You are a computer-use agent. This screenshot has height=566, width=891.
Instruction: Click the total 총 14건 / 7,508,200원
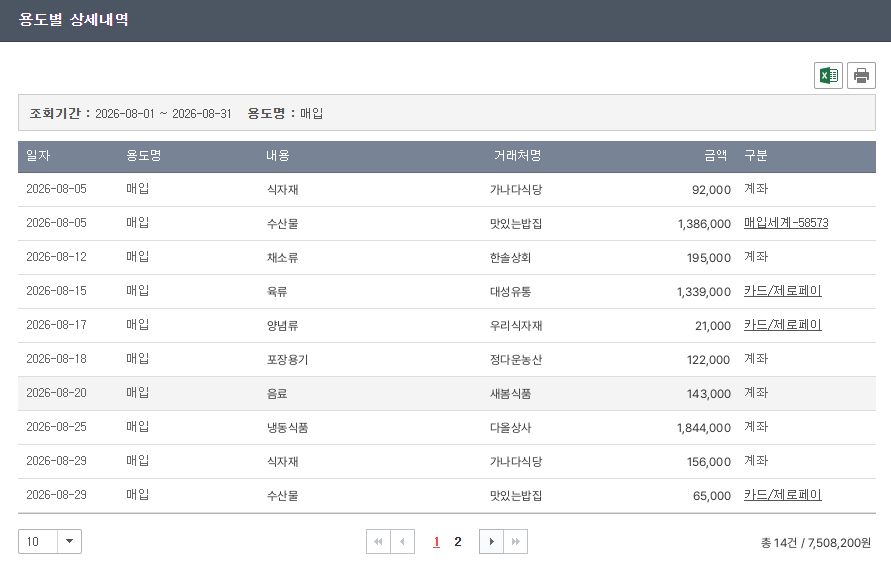pyautogui.click(x=815, y=543)
